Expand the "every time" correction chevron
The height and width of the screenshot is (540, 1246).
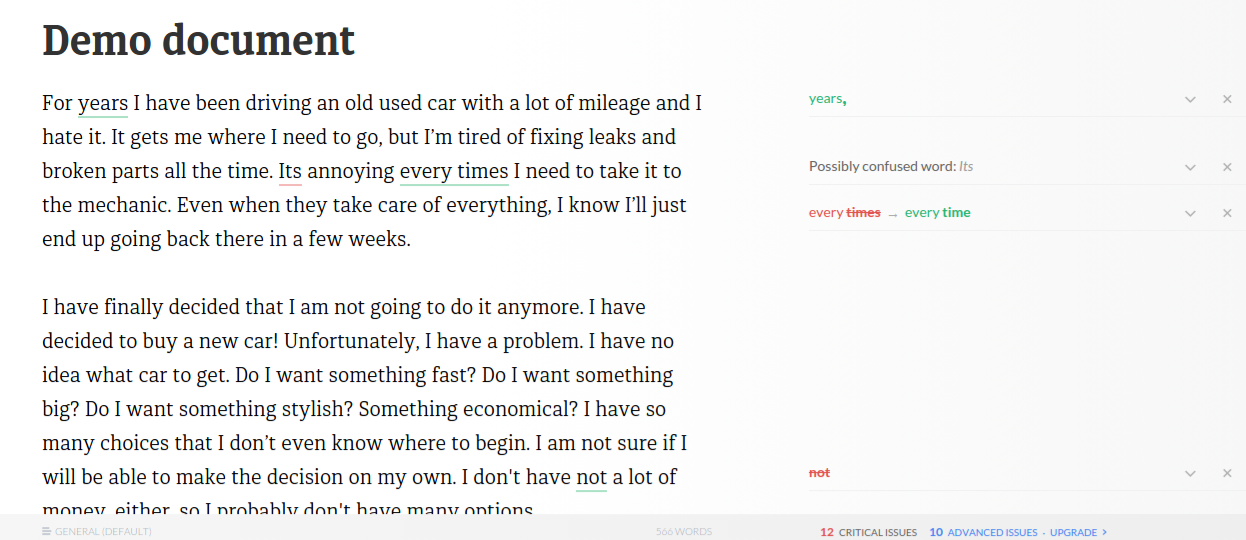click(1190, 213)
